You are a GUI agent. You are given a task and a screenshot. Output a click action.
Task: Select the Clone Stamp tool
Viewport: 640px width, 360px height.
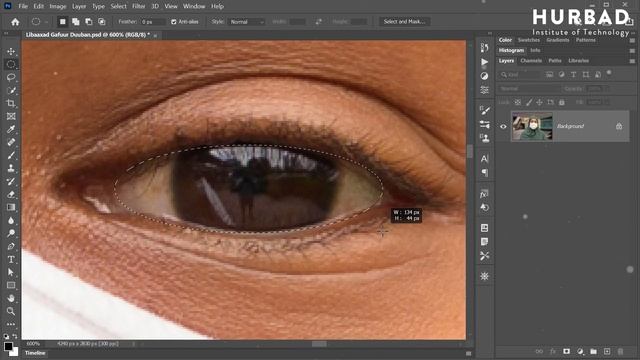11,168
